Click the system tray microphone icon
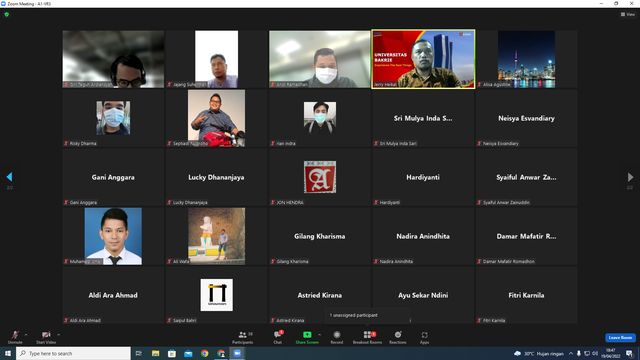640x360 pixels. pos(579,353)
